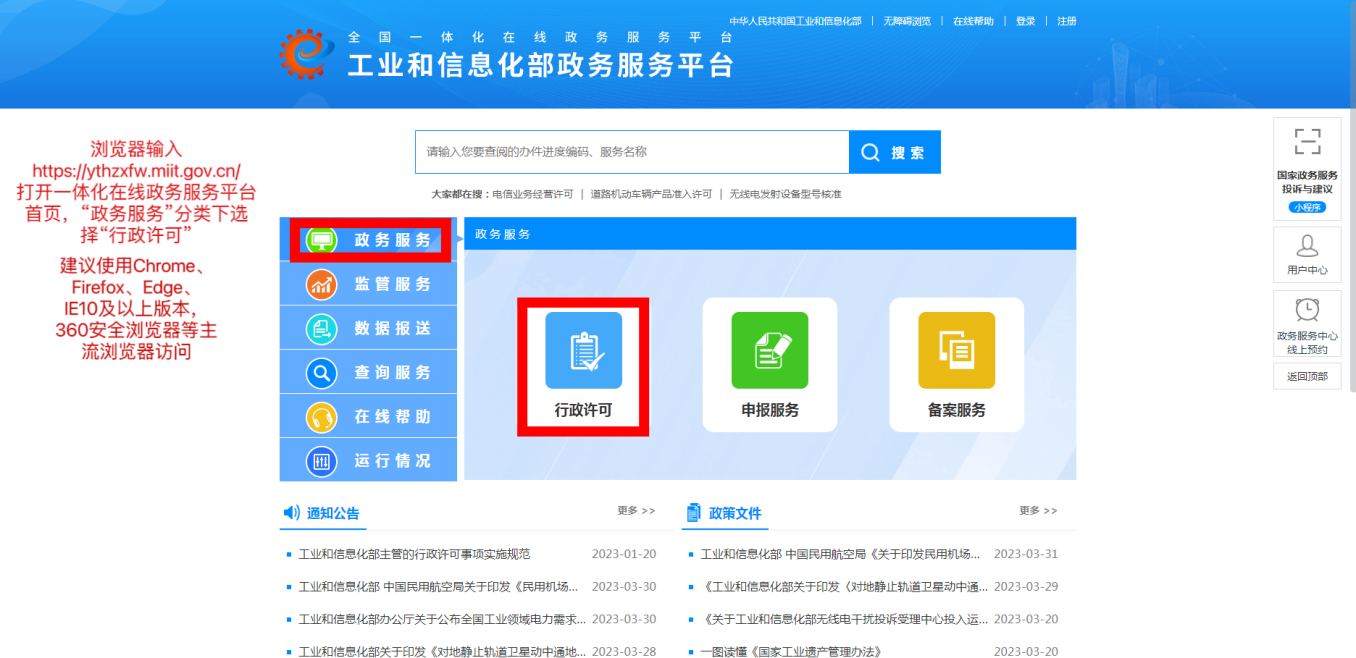Open notice 工业和信息化部主管的行政许可事项实施规范
Screen dimensions: 1356x658
tap(414, 554)
